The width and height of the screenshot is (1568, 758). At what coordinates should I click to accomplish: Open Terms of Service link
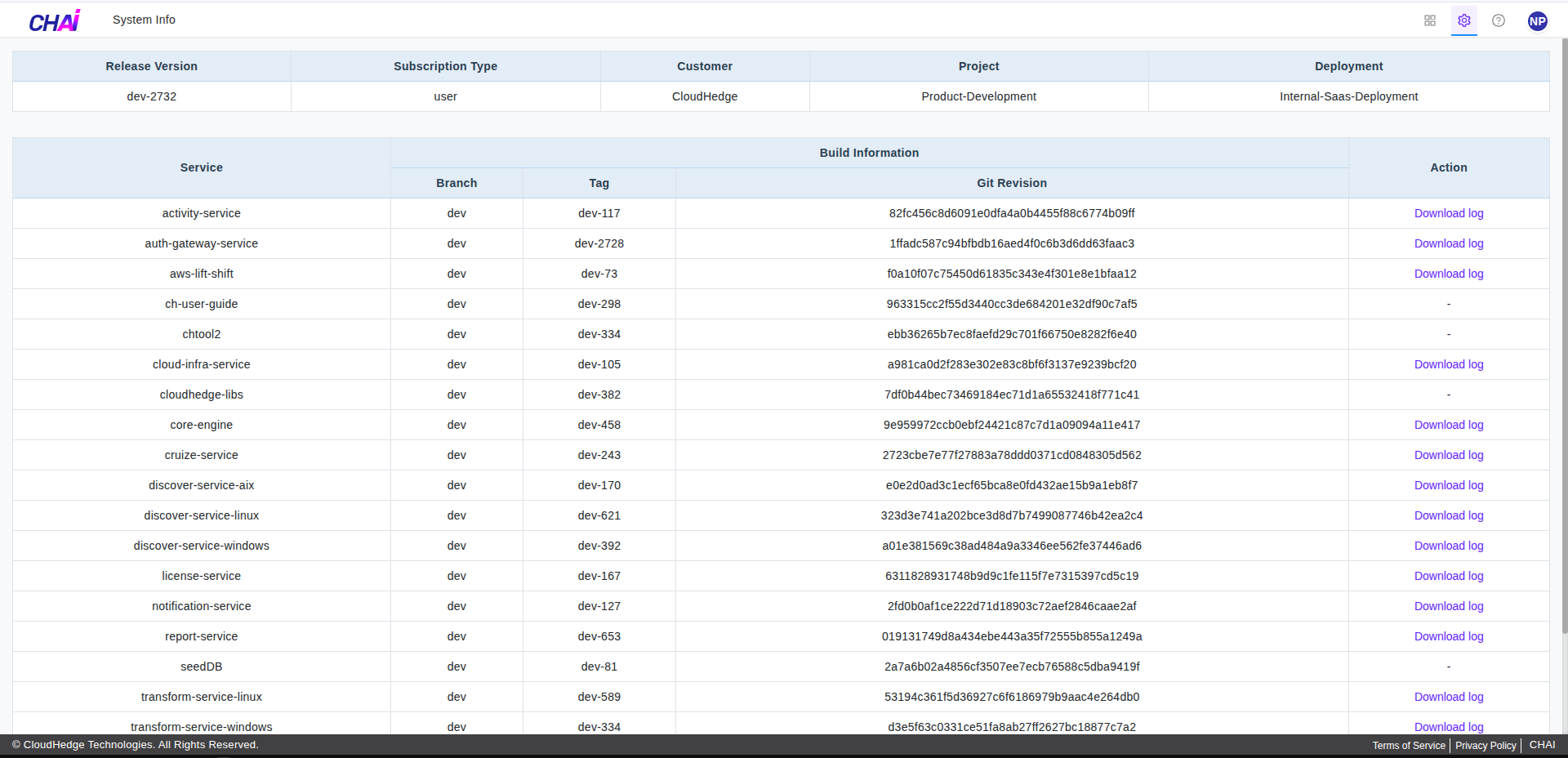click(1409, 746)
